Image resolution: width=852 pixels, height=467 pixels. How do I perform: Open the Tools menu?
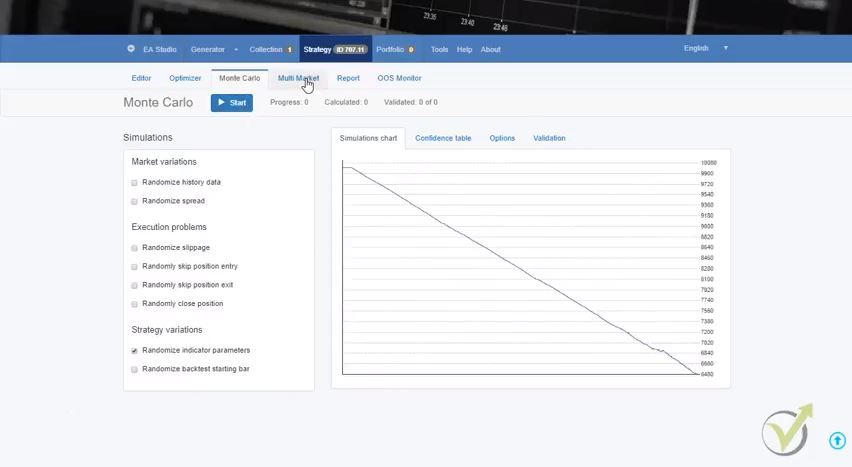click(x=439, y=49)
